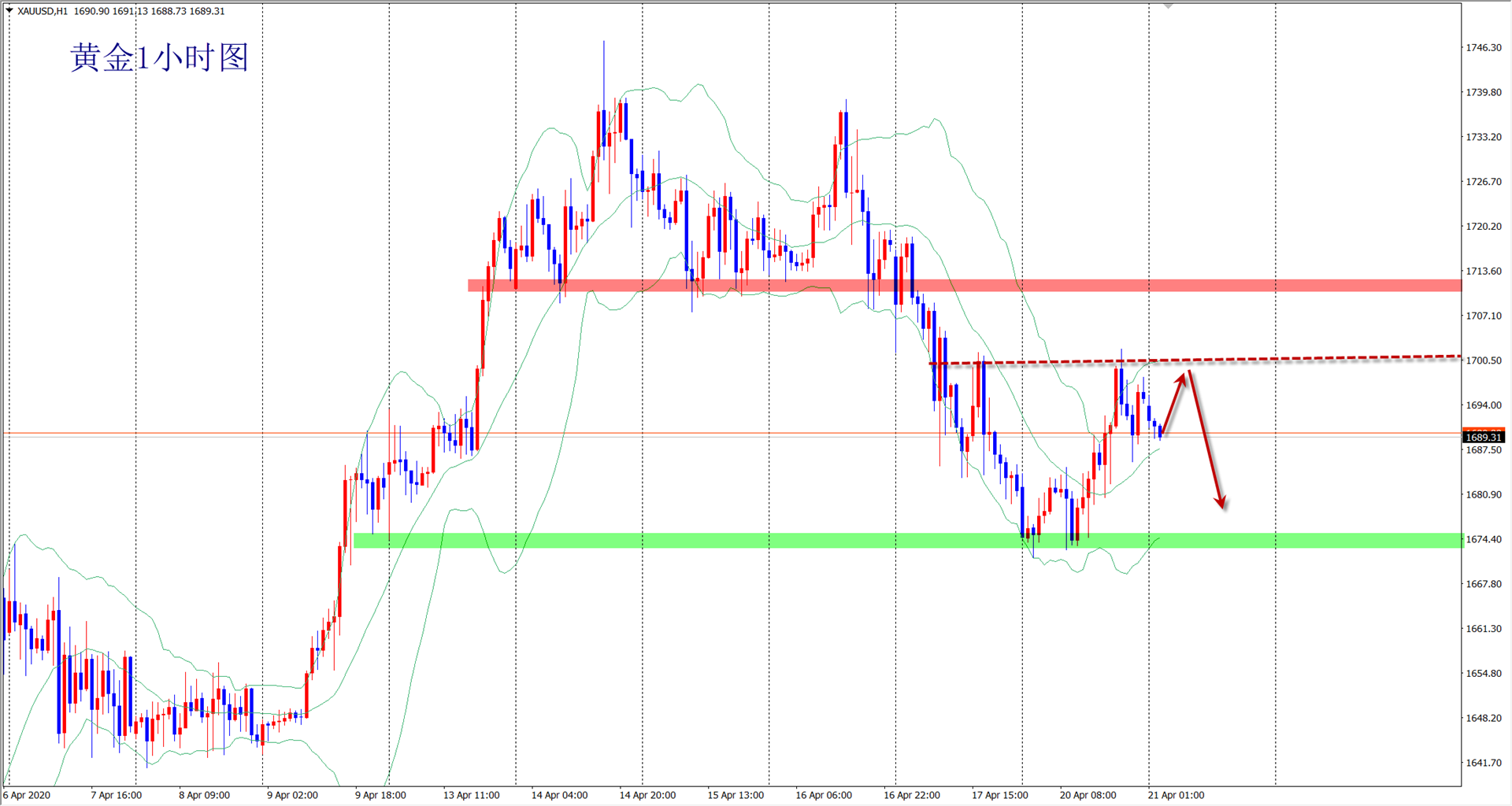
Task: Click the 17 Apr 15:00 time label
Action: point(1000,795)
